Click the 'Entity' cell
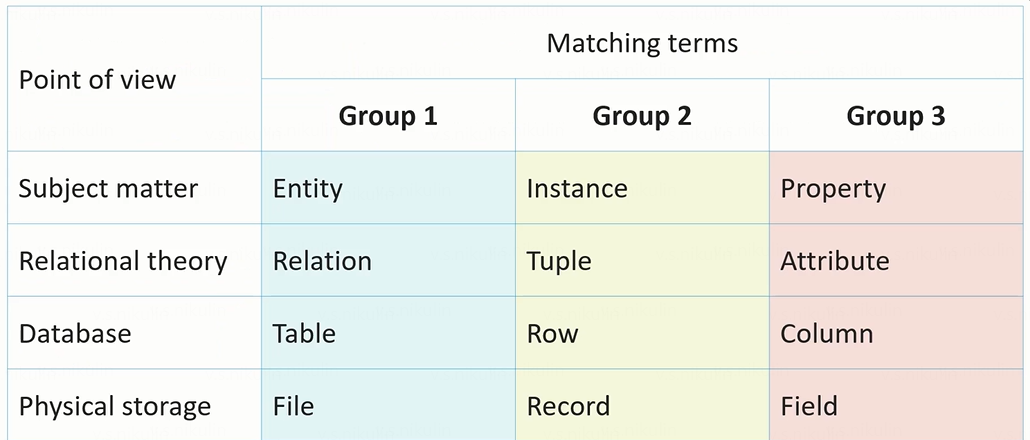 click(308, 188)
